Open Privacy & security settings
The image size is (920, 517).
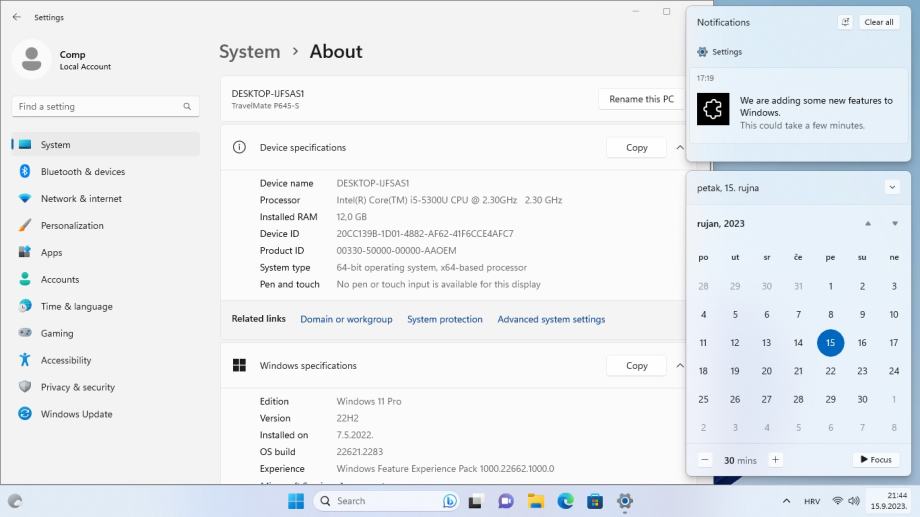coord(78,387)
